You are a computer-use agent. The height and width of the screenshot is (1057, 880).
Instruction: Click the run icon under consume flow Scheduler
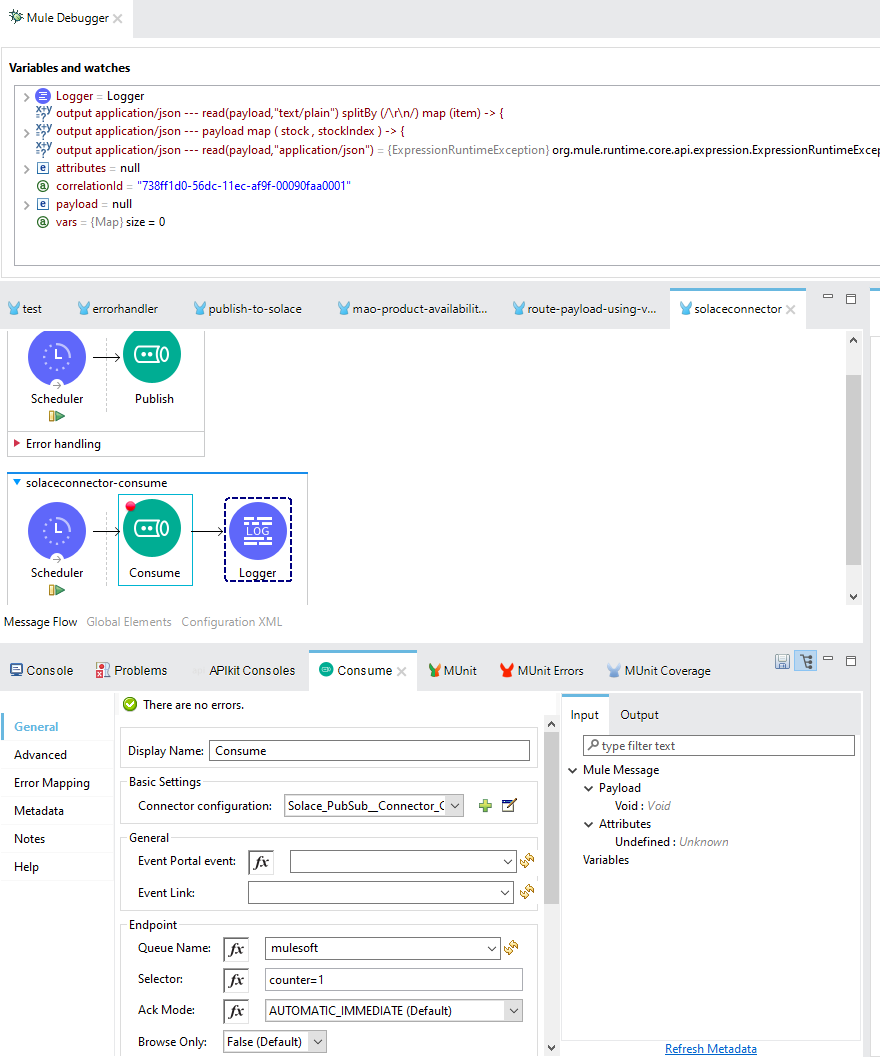pyautogui.click(x=57, y=591)
